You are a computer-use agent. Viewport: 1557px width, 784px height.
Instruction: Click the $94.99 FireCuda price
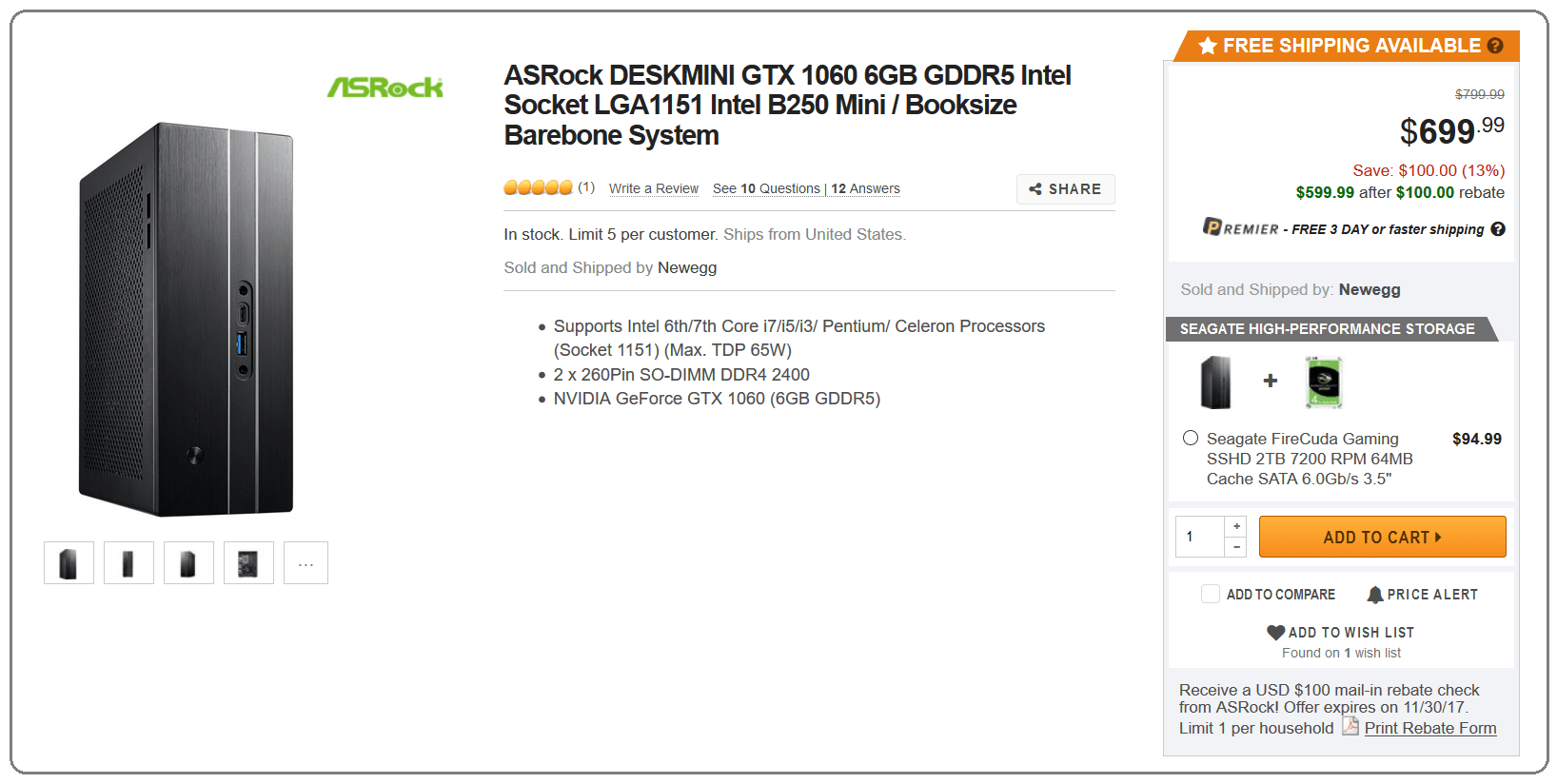[x=1477, y=439]
